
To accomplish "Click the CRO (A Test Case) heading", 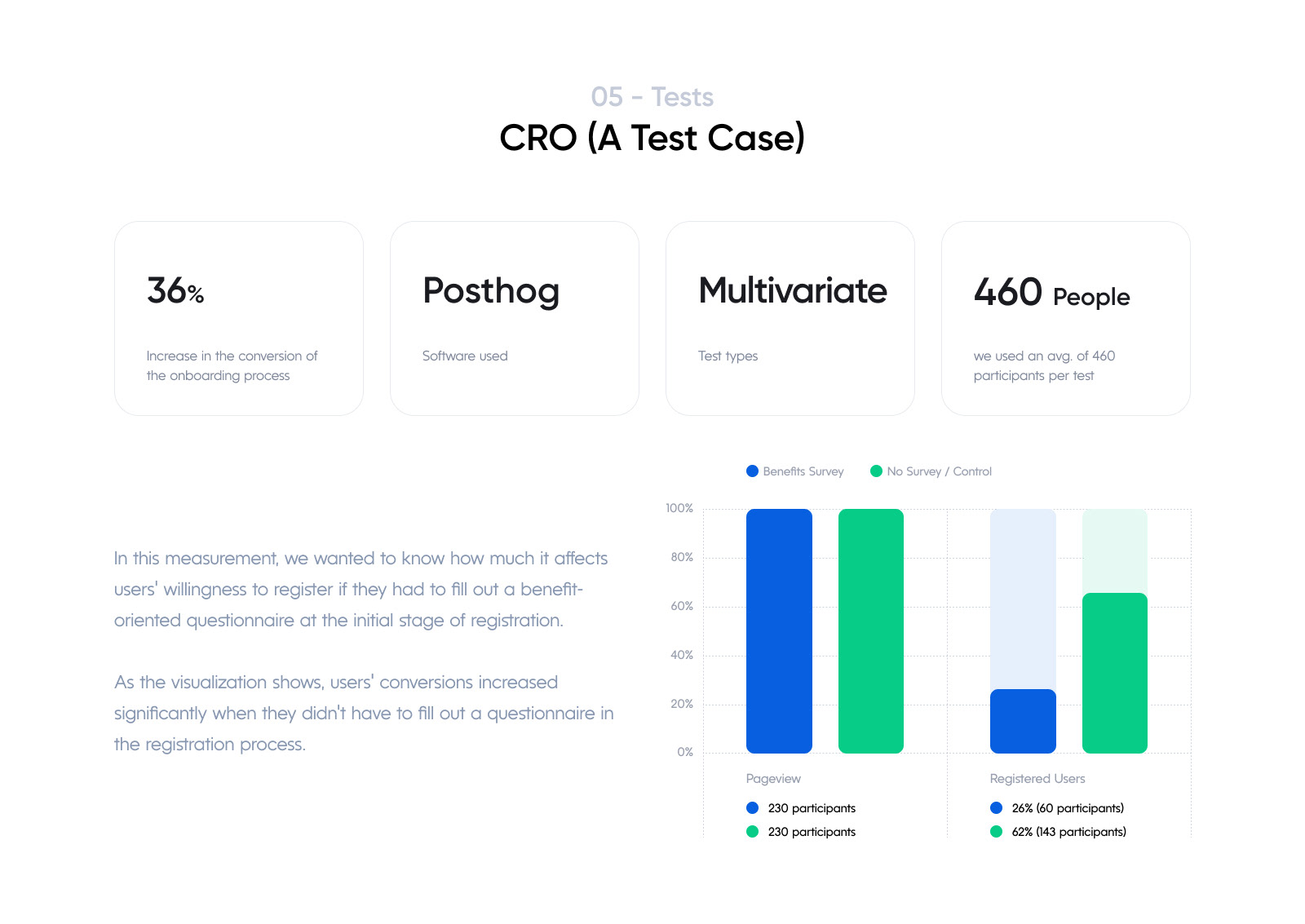I will [x=652, y=138].
